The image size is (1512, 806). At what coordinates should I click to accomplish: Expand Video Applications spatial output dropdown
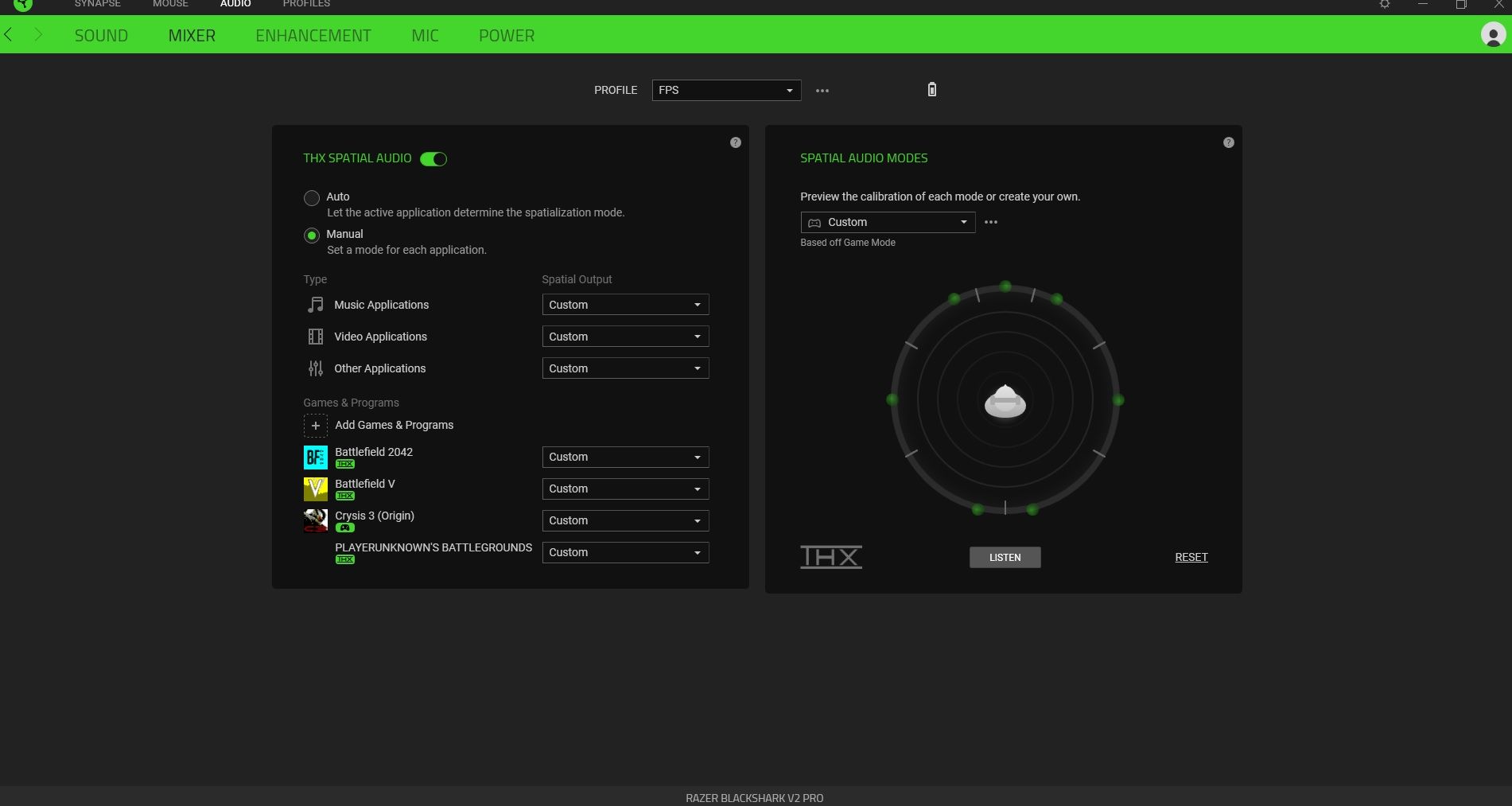[x=625, y=337]
